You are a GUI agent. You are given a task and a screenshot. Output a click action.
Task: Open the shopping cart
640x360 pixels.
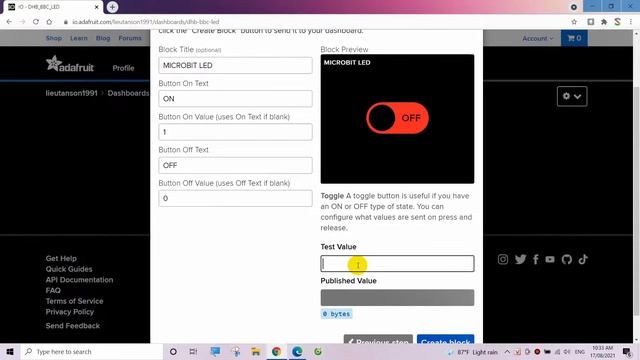[x=574, y=38]
